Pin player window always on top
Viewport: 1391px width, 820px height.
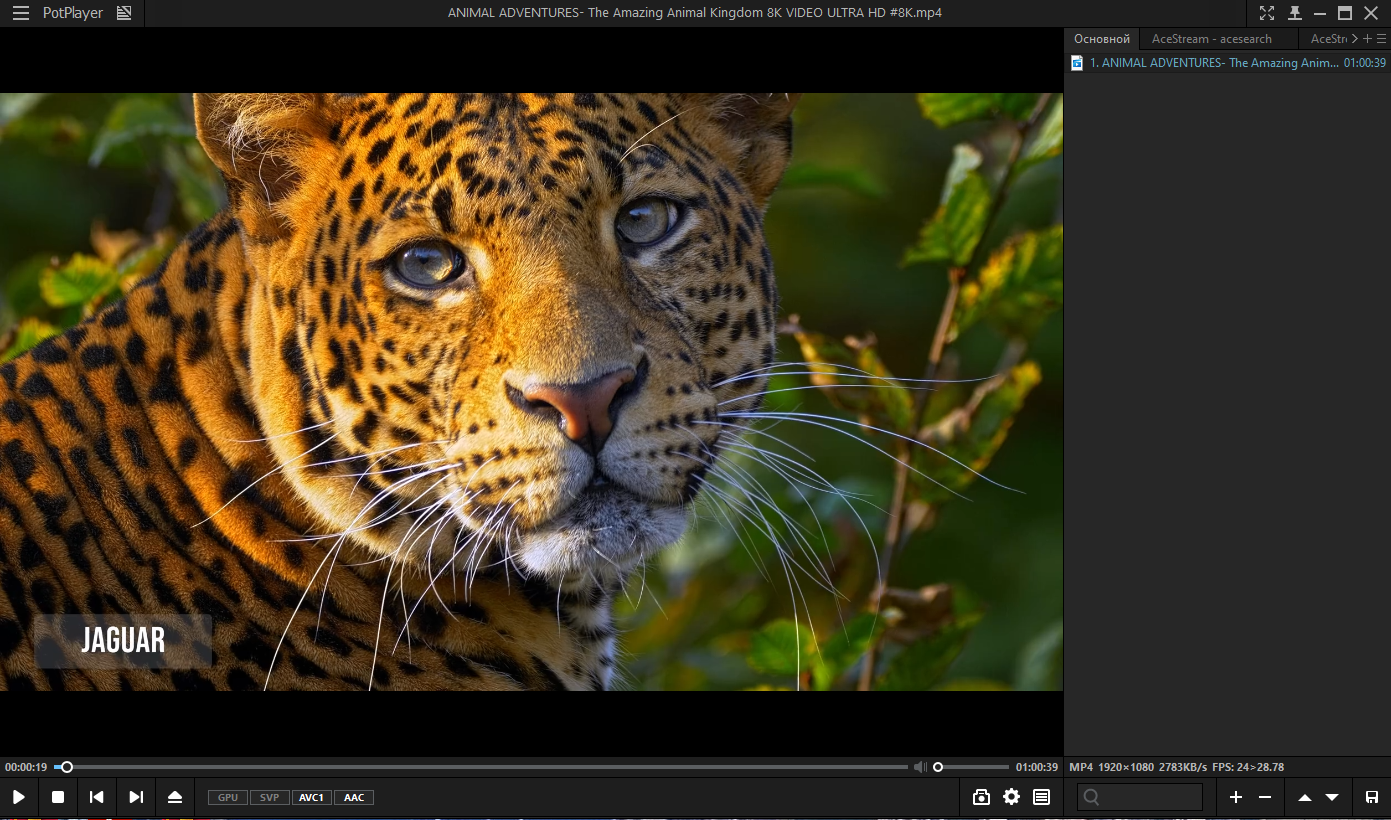point(1295,13)
